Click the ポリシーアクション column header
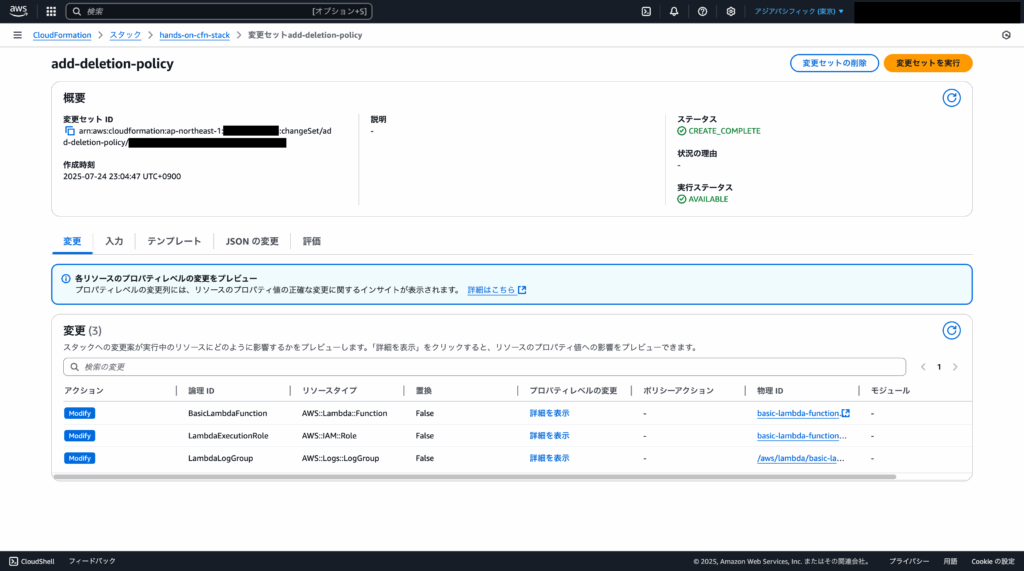The height and width of the screenshot is (571, 1024). [x=678, y=391]
